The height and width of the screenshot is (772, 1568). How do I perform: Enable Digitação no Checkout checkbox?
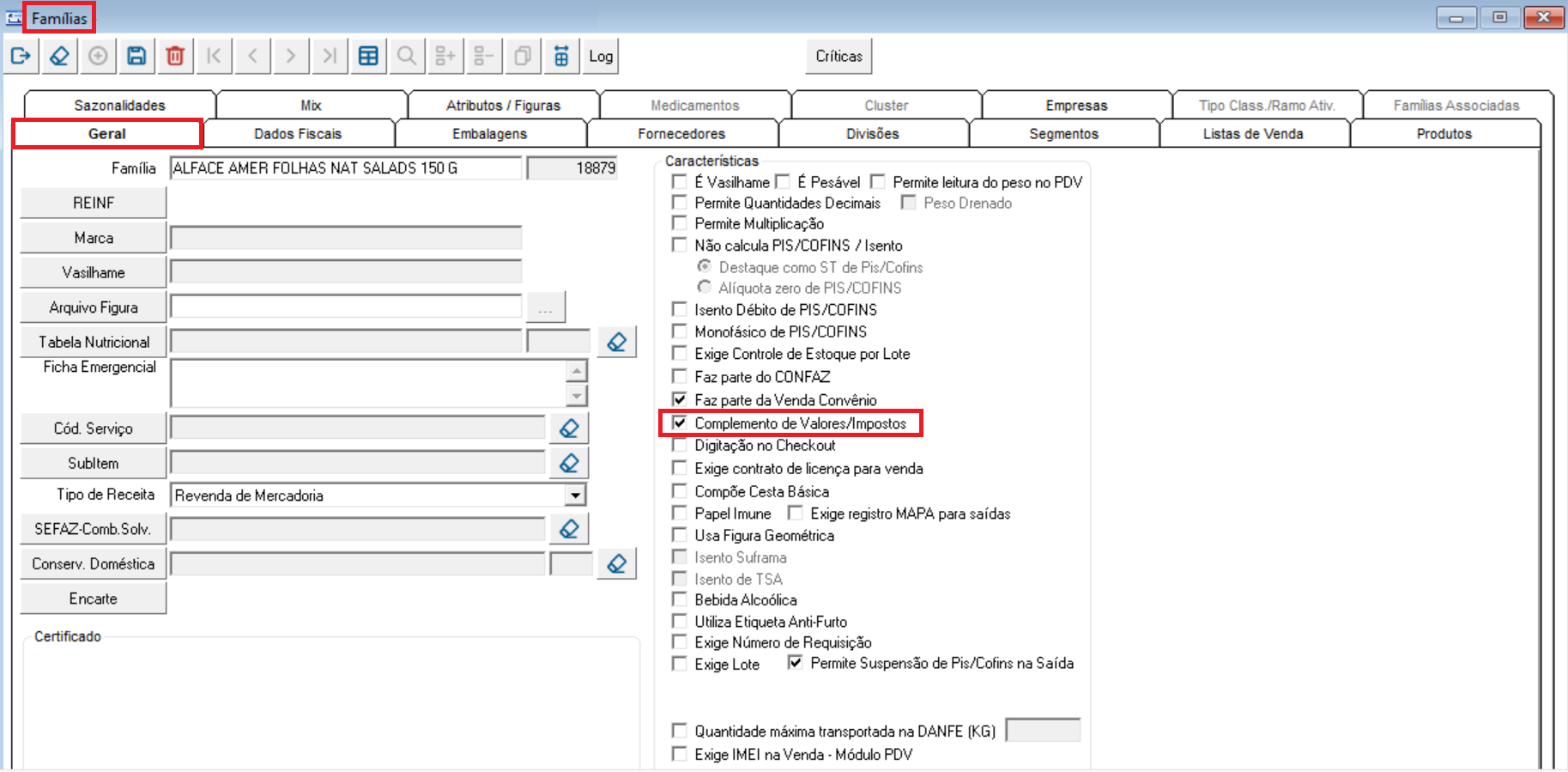[679, 445]
